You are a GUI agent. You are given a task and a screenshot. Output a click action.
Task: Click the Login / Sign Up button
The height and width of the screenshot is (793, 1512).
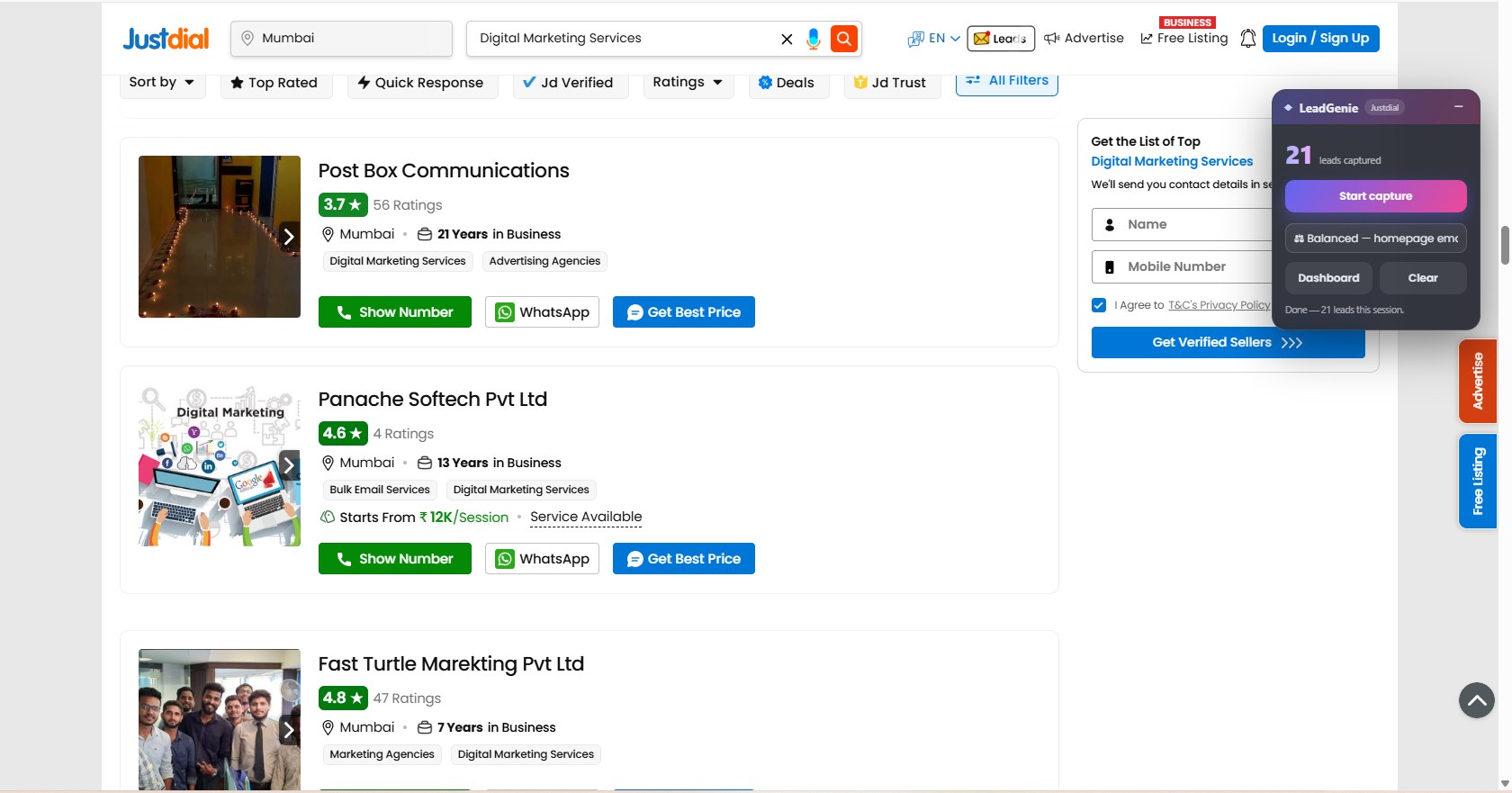click(1320, 39)
